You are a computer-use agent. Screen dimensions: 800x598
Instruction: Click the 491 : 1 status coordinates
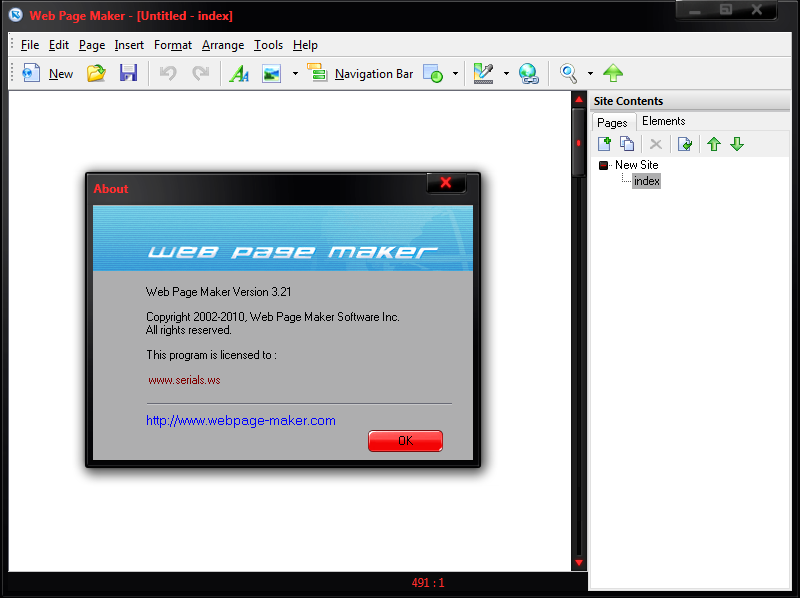pos(428,583)
